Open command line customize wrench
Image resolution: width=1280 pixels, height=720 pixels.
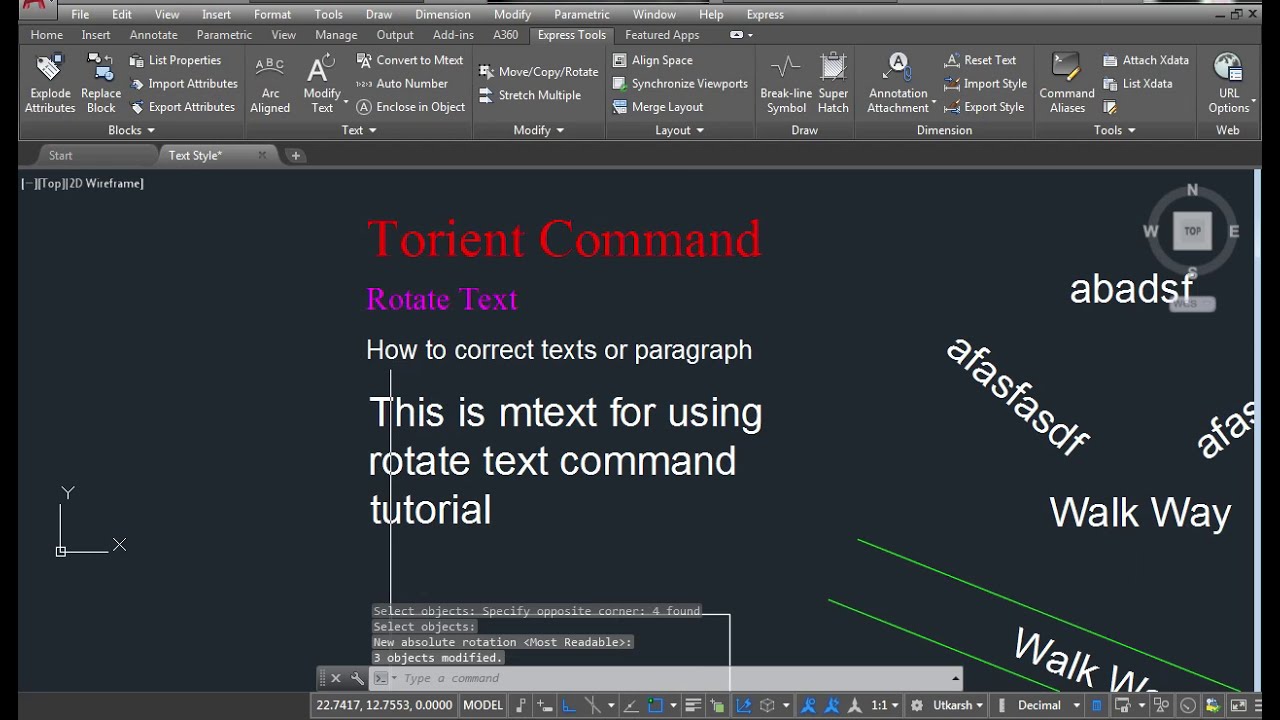[x=356, y=678]
